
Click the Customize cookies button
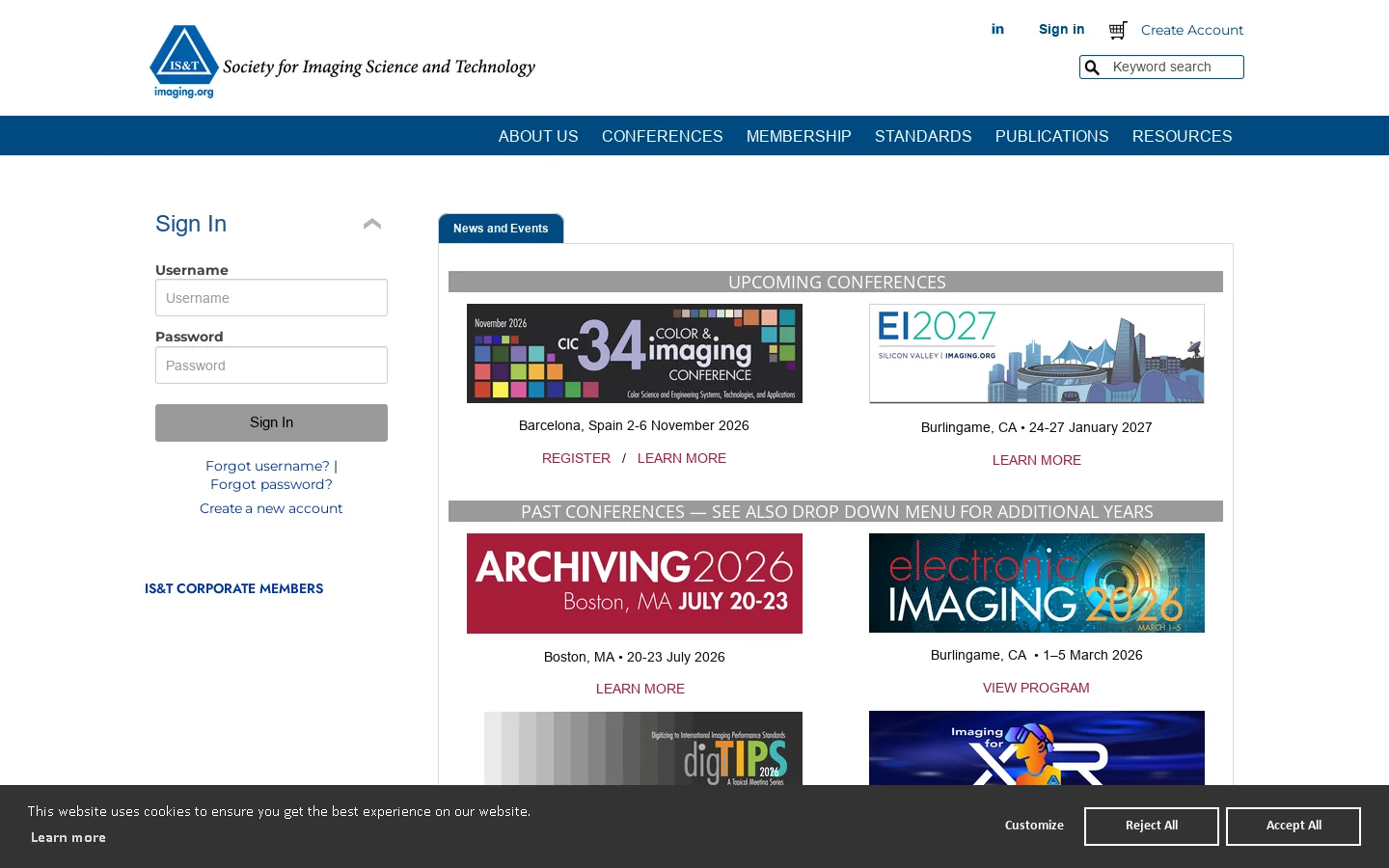coord(1034,826)
